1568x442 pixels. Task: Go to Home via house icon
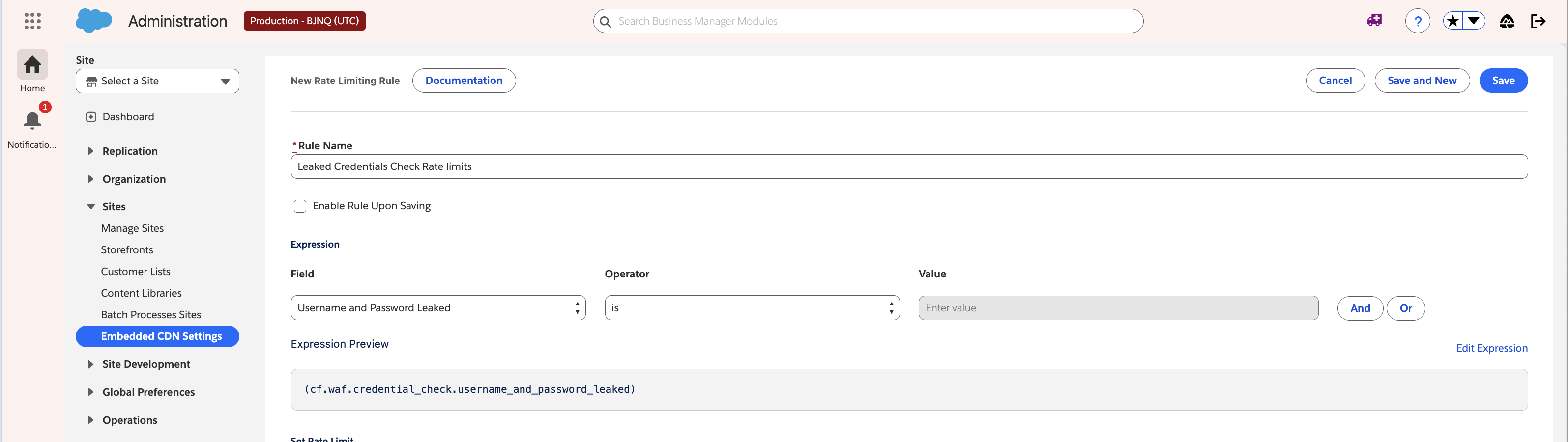pos(32,64)
